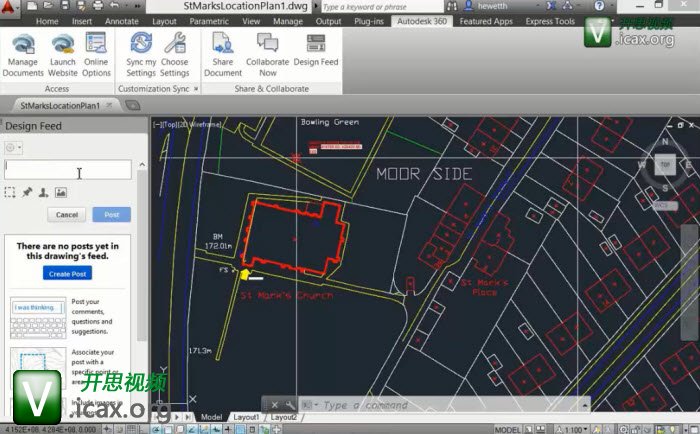Start Collaborate Now session
Viewport: 700px width, 434px height.
click(x=267, y=54)
